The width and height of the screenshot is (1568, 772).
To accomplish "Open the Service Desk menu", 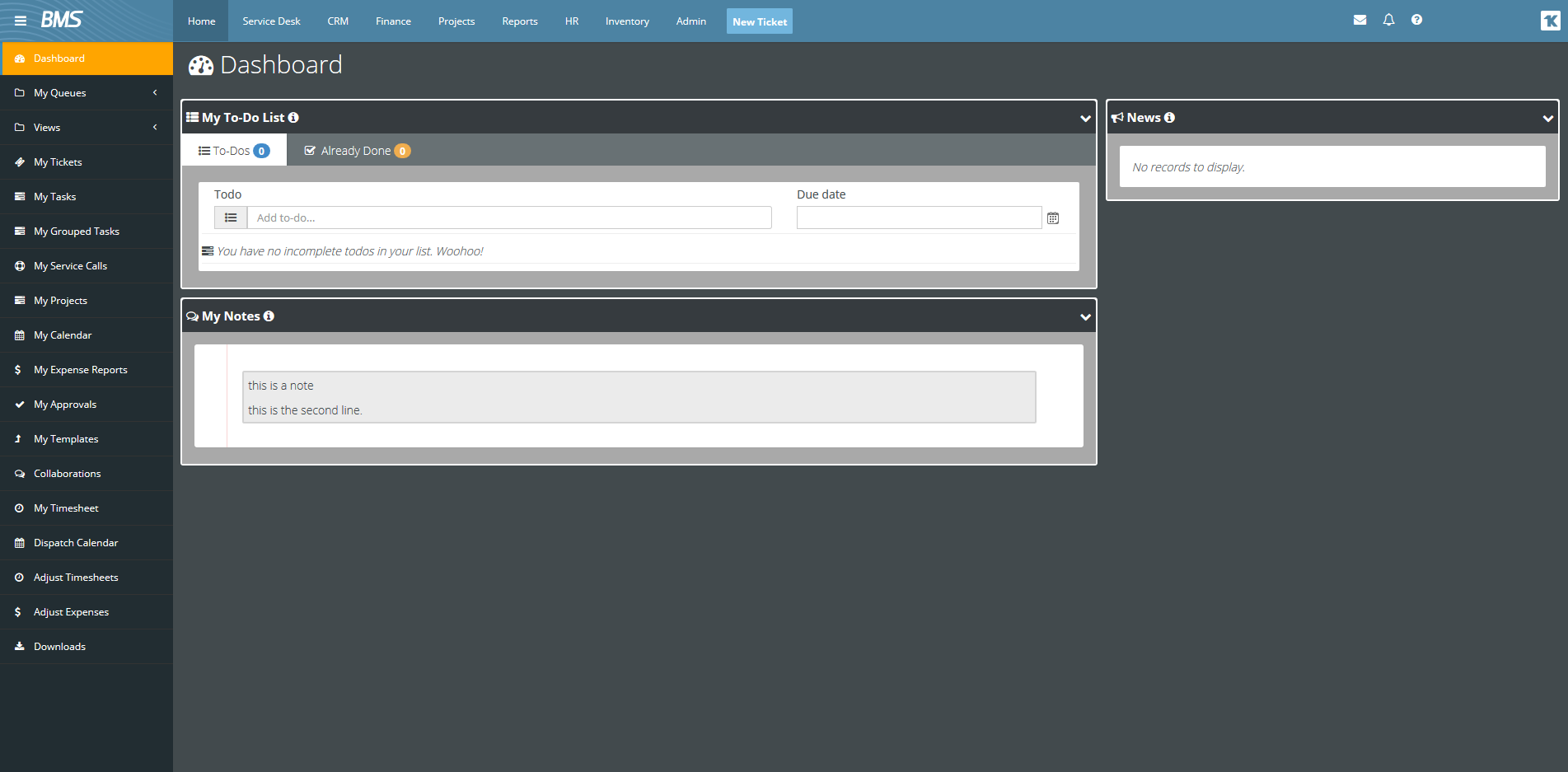I will point(270,21).
